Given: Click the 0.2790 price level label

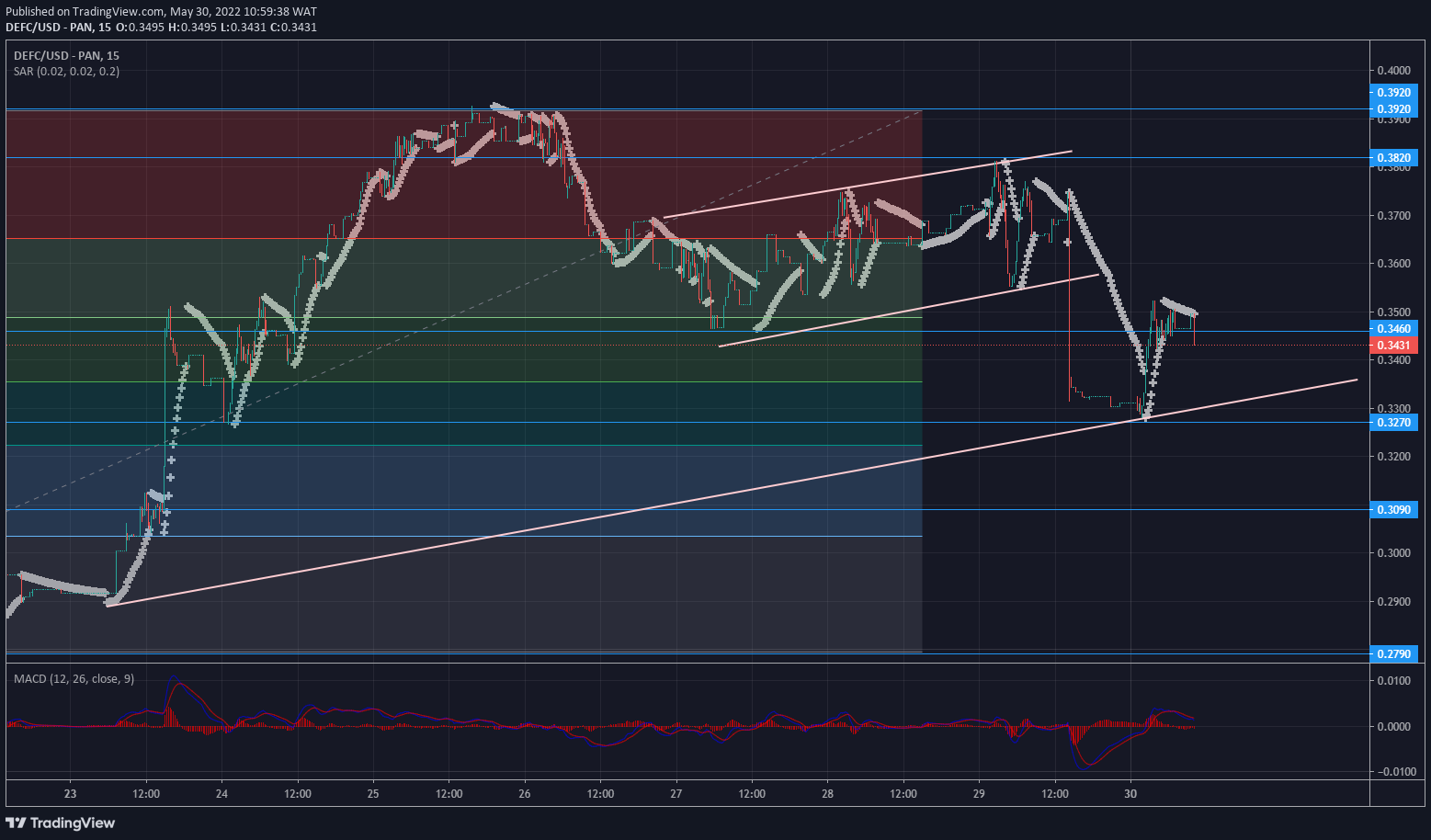Looking at the screenshot, I should pyautogui.click(x=1393, y=654).
